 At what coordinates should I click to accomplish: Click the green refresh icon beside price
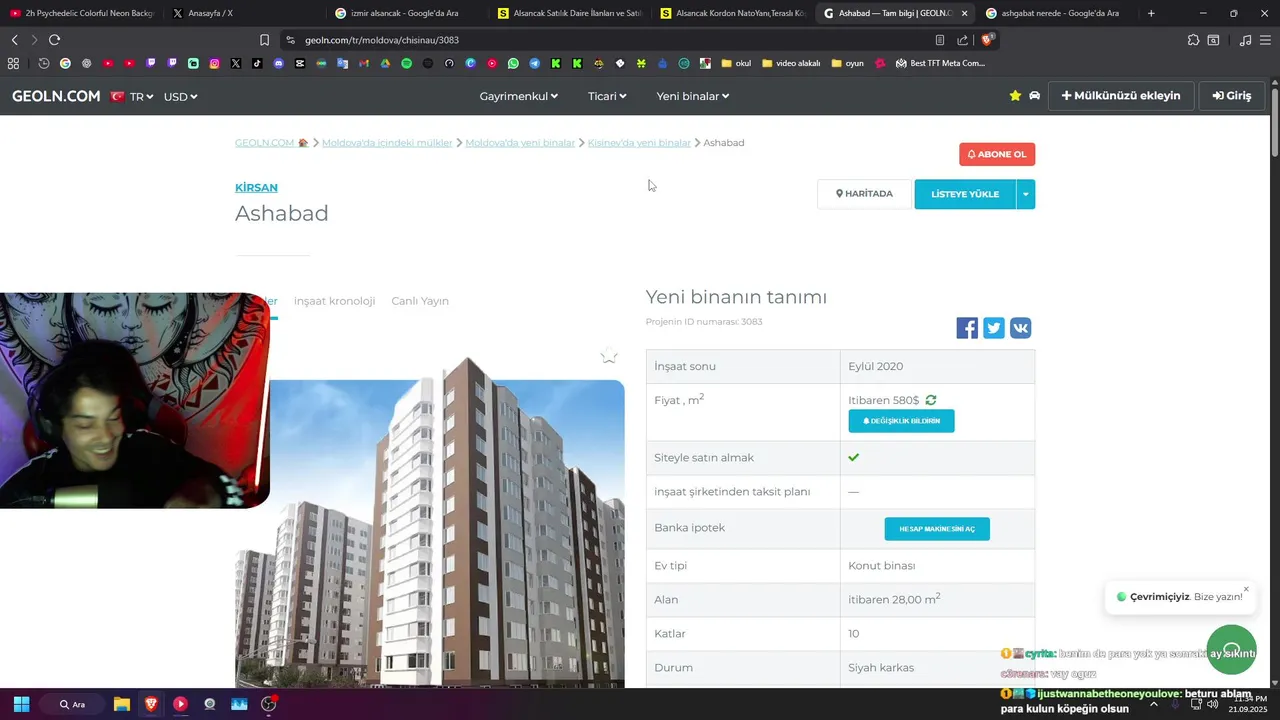[x=931, y=400]
